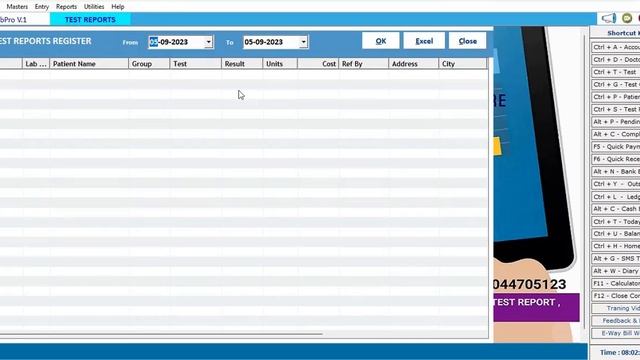Click the Ctrl + U Balance shortcut
The image size is (640, 360).
(616, 234)
